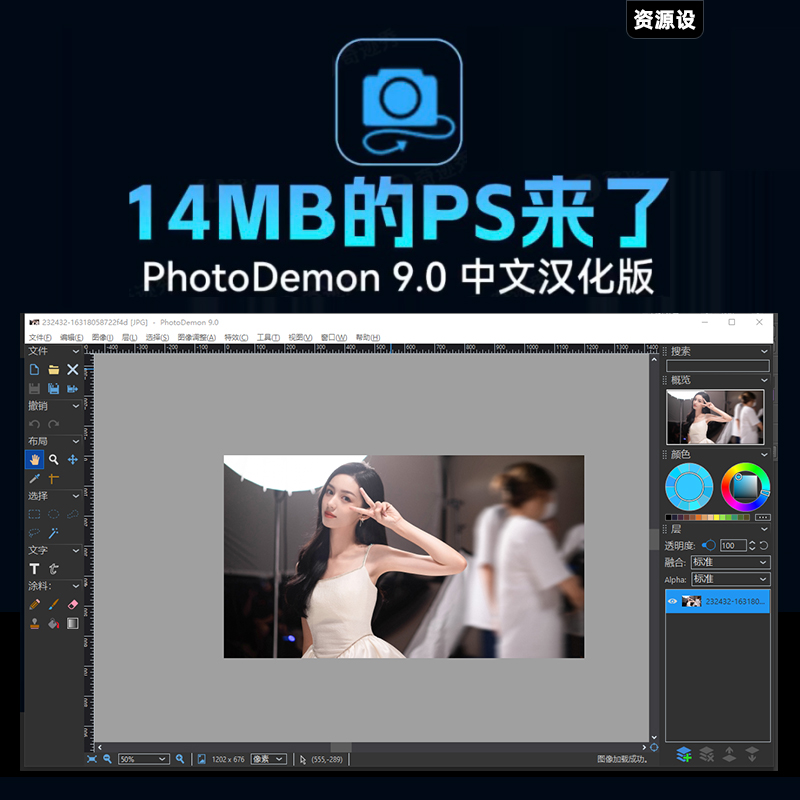Image resolution: width=800 pixels, height=800 pixels.
Task: Click the Save As / export icon
Action: click(x=73, y=389)
